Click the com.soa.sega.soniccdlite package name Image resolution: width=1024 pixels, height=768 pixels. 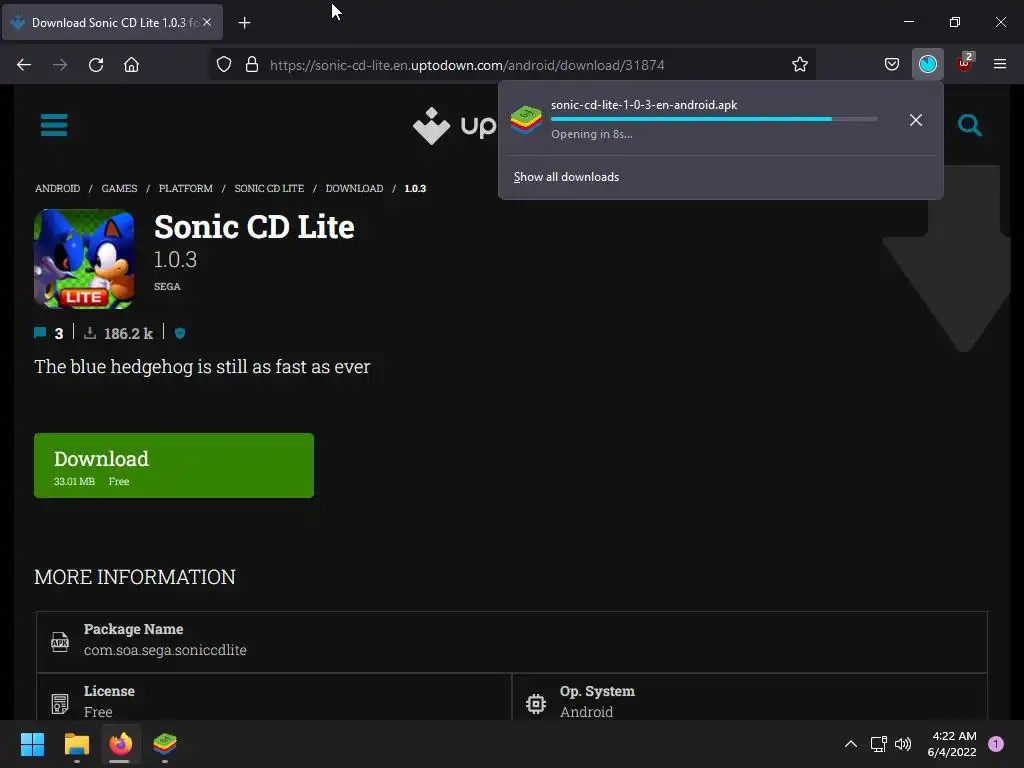165,650
